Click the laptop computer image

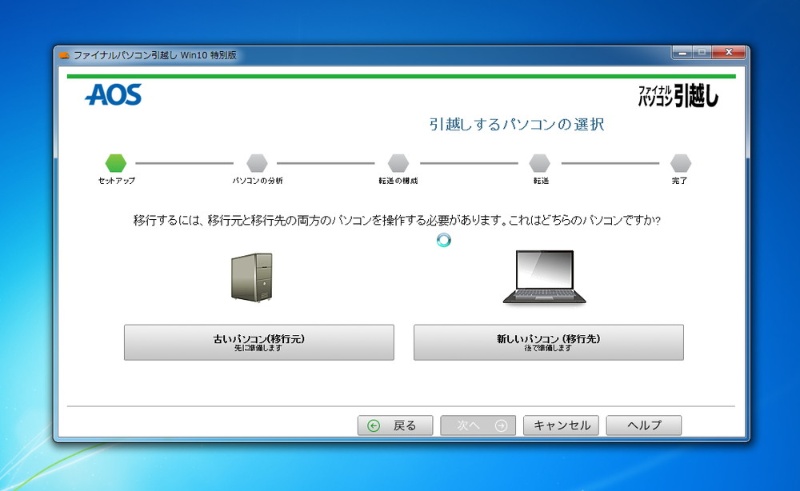[x=544, y=276]
